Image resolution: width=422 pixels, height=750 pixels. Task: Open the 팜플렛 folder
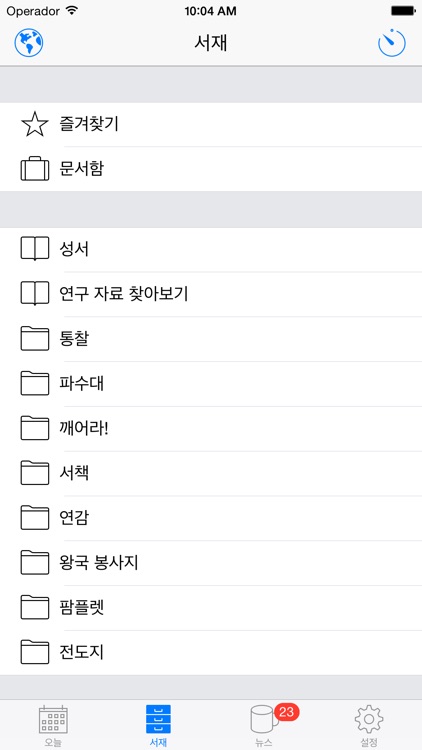tap(211, 607)
